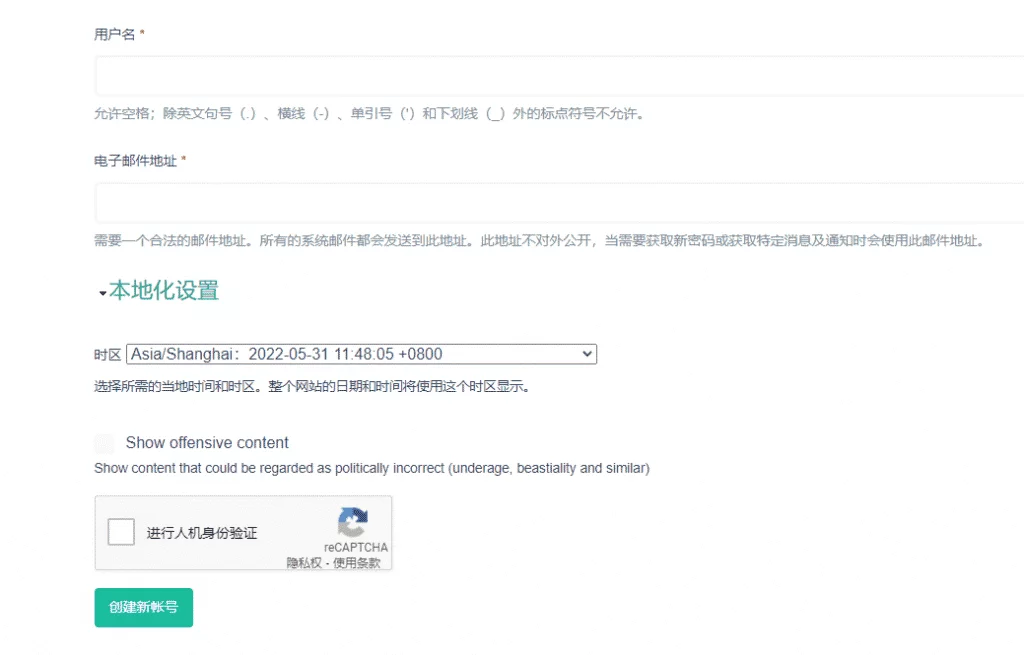
Task: Check the reCAPTCHA 进行人机身份验证 box
Action: [121, 532]
